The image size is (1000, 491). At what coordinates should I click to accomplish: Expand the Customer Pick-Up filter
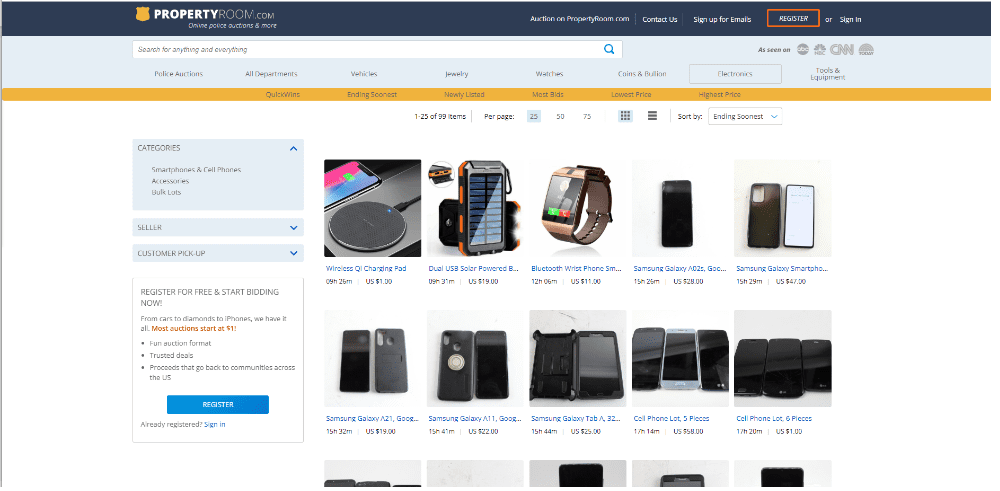coord(293,253)
